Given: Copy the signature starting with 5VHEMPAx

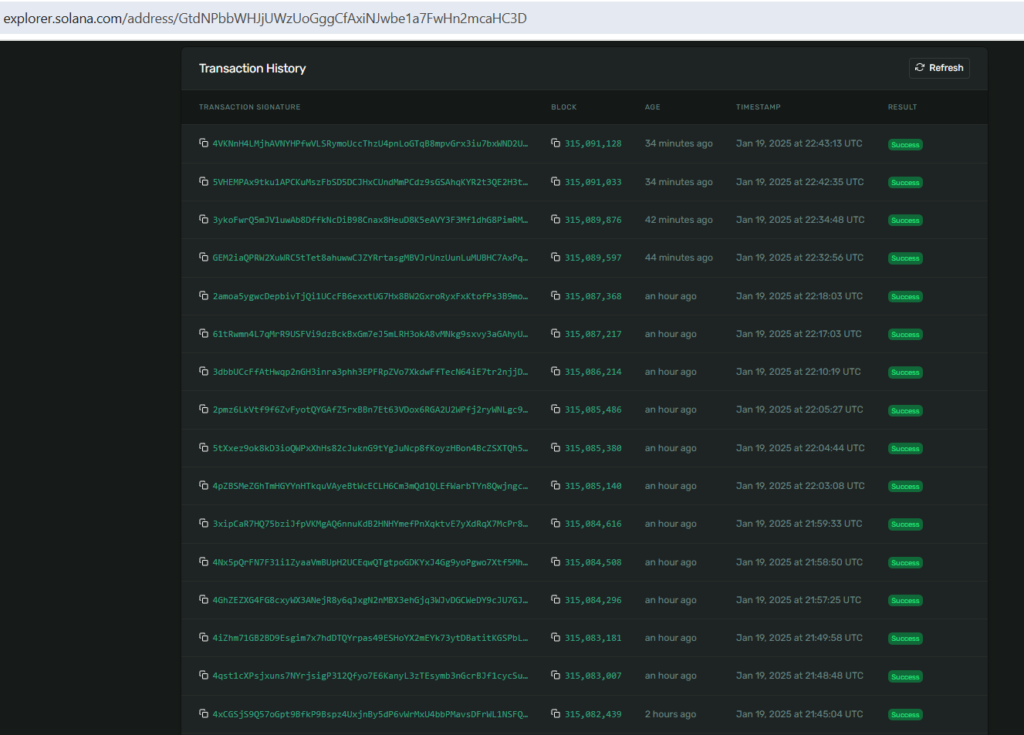Looking at the screenshot, I should 203,182.
